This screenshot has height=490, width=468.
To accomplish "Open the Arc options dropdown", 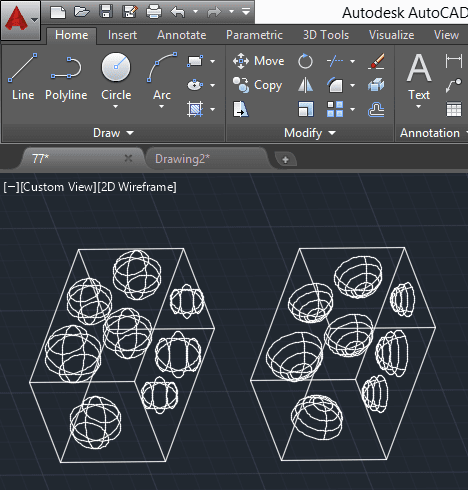I will [x=162, y=107].
